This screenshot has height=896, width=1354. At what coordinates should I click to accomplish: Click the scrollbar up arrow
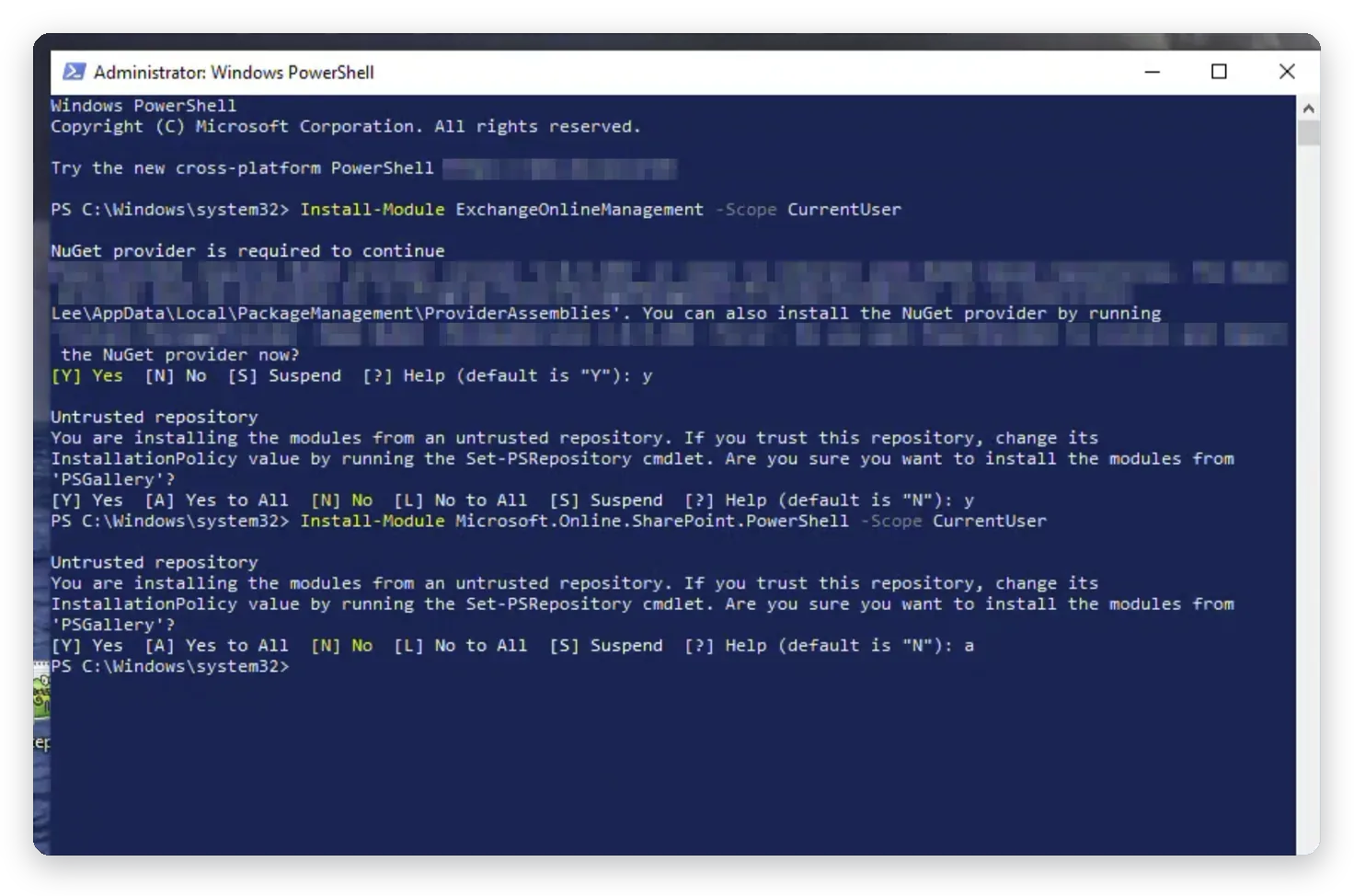coord(1308,108)
